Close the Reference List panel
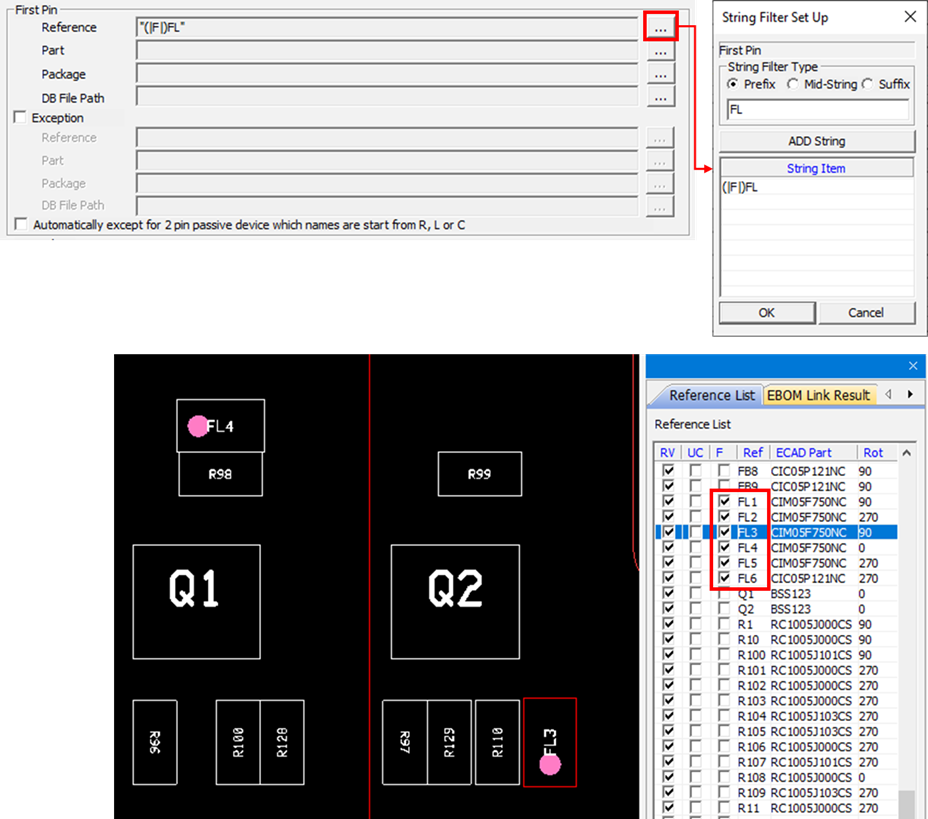 click(912, 366)
